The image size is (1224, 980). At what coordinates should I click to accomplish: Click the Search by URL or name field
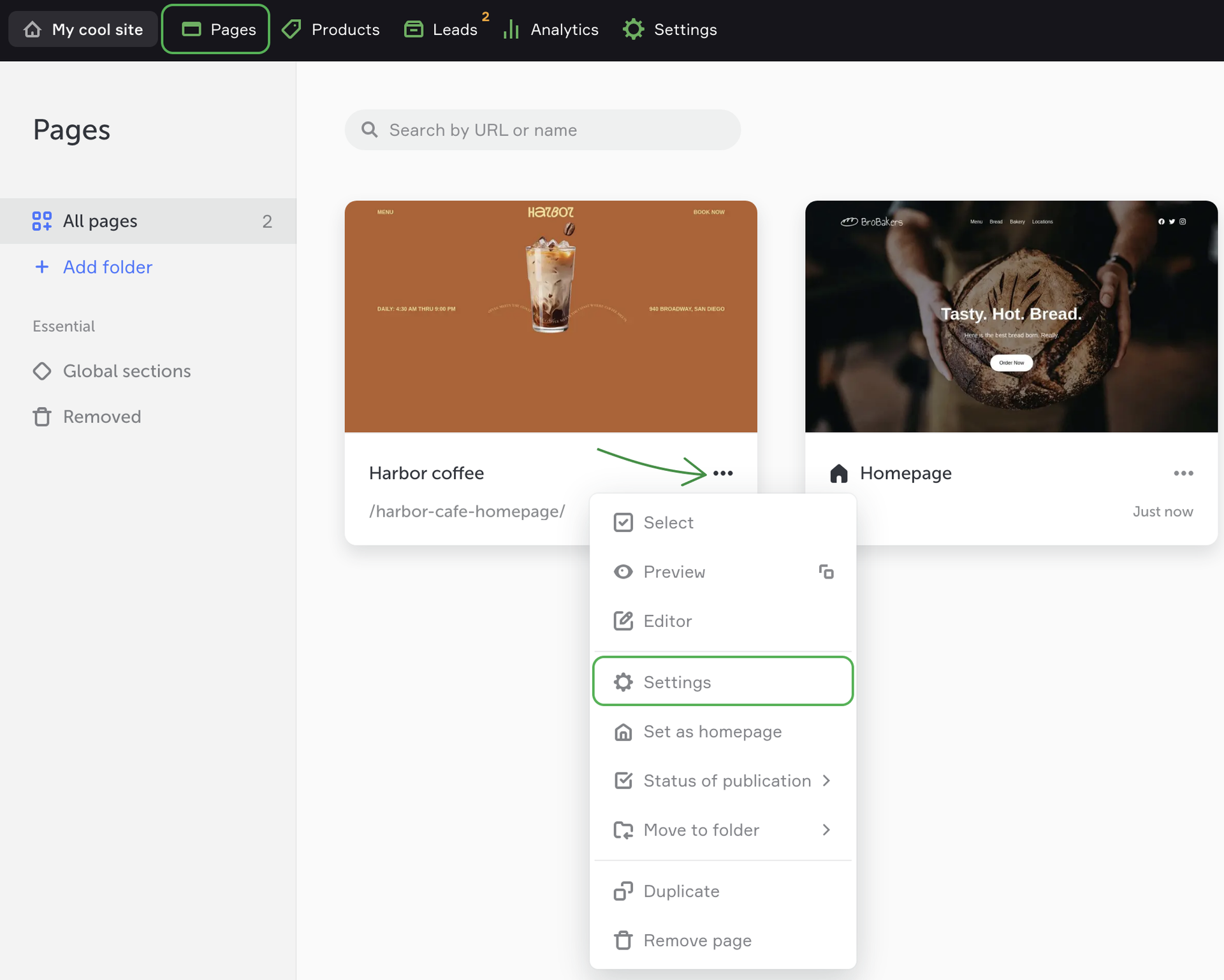[x=543, y=130]
